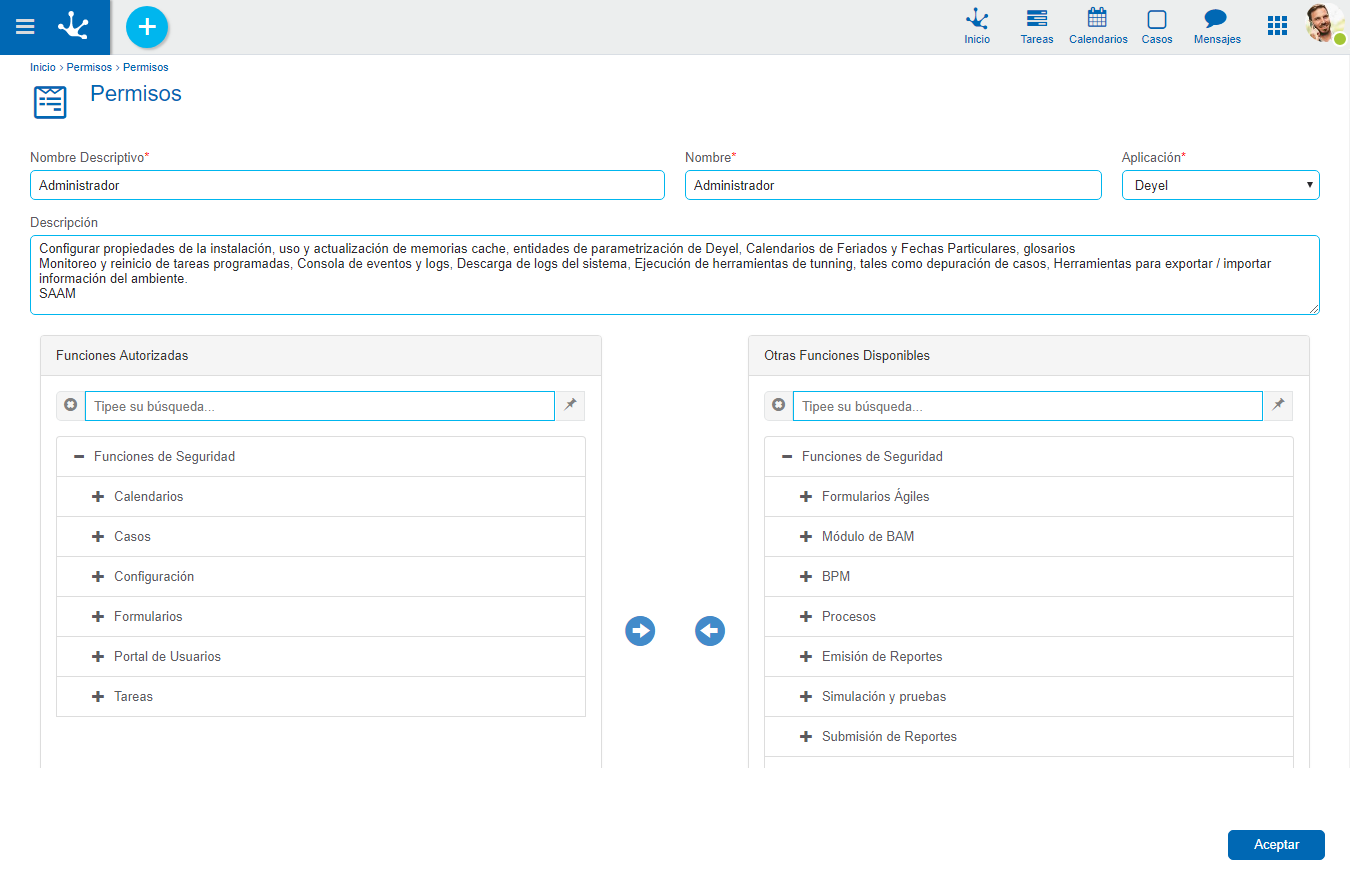Focus the Nombre input field
1350x890 pixels.
[893, 185]
